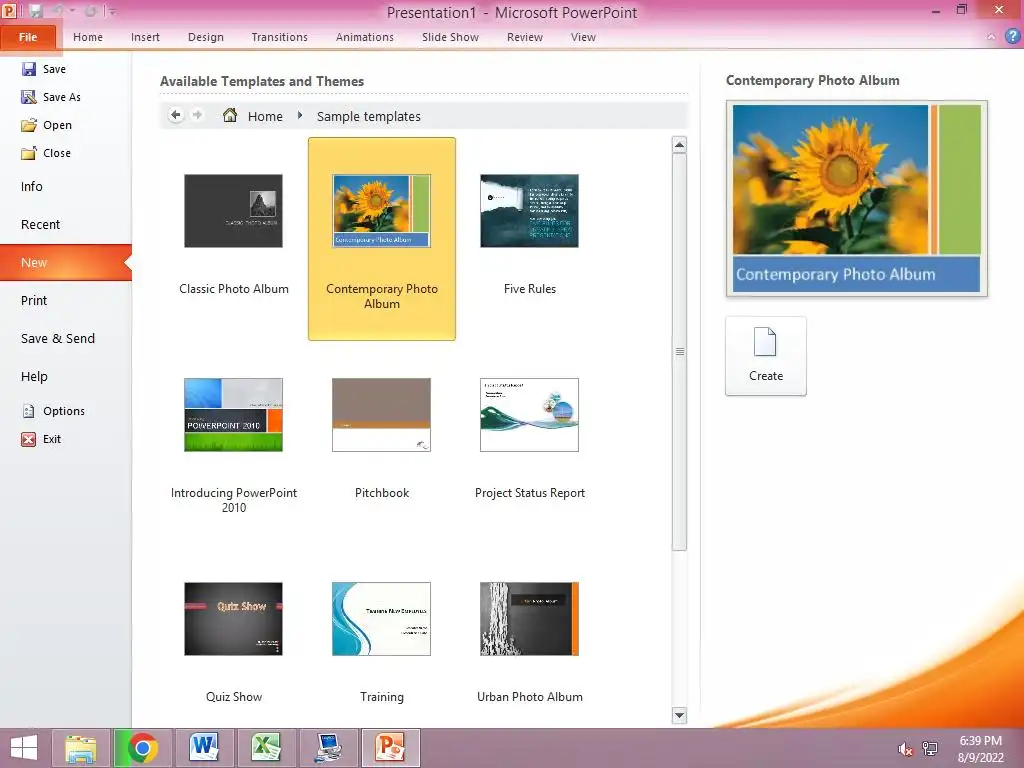Image resolution: width=1024 pixels, height=768 pixels.
Task: Open Windows Start button
Action: (x=24, y=748)
